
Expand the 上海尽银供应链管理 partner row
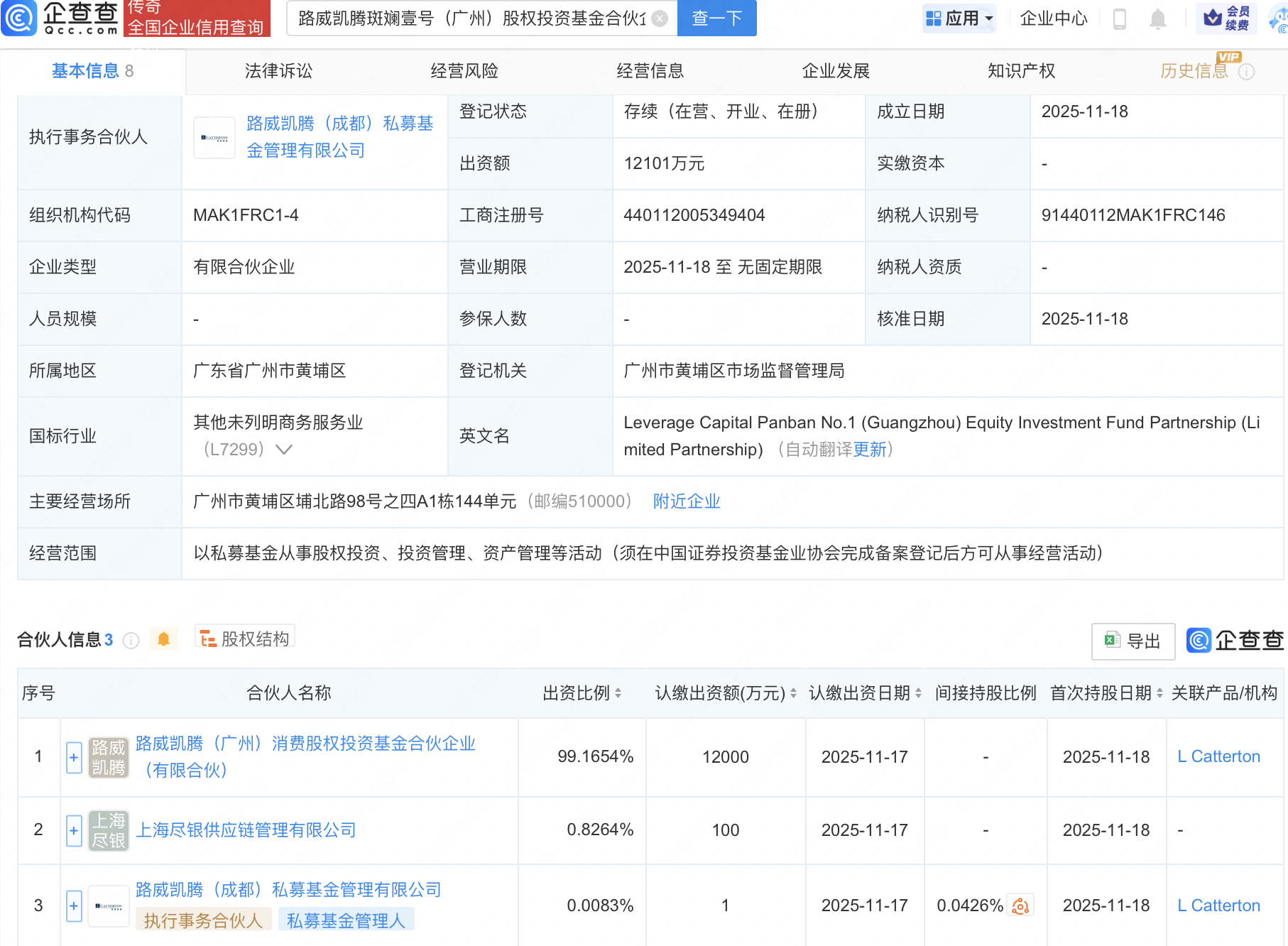pos(74,830)
